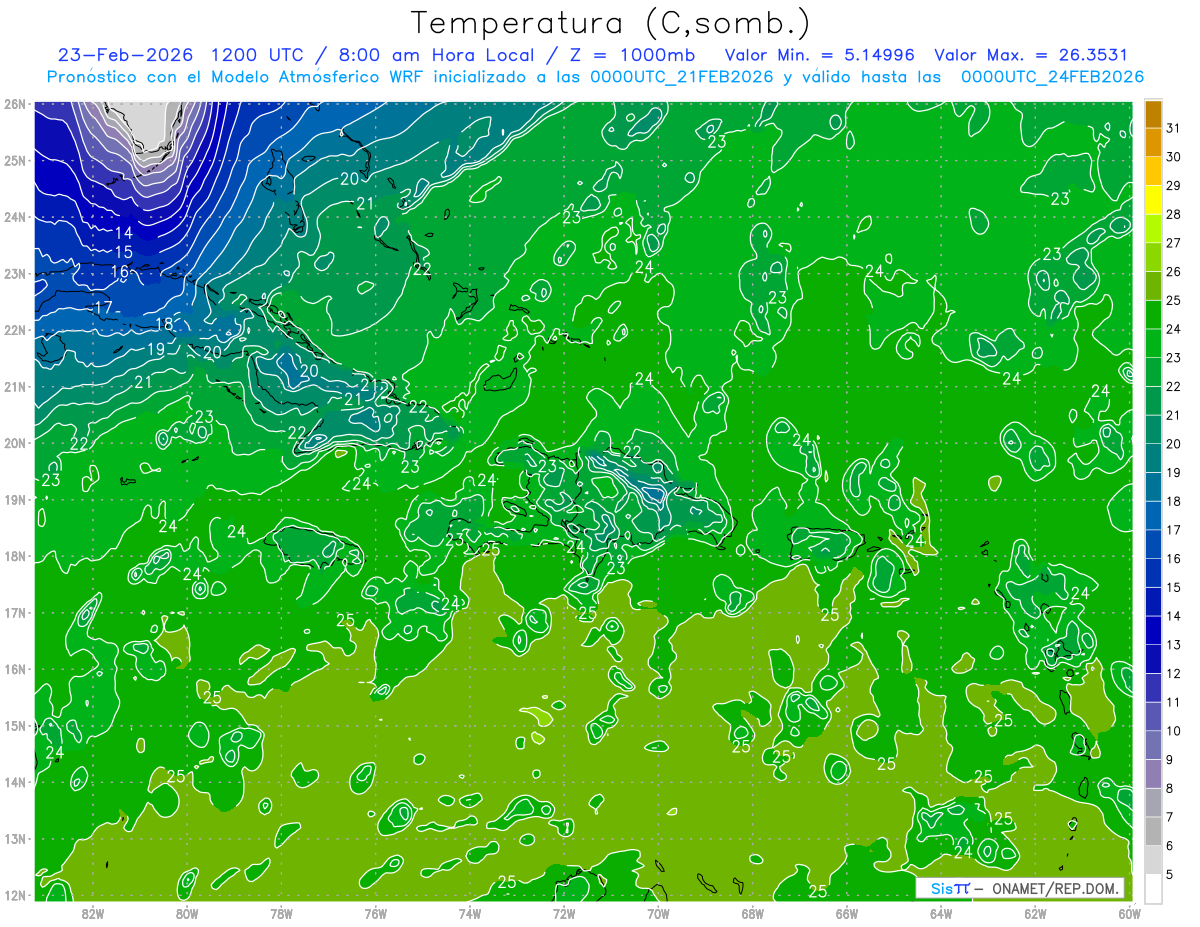Click the "25N" latitude axis label
Viewport: 1200px width, 927px height.
point(15,160)
